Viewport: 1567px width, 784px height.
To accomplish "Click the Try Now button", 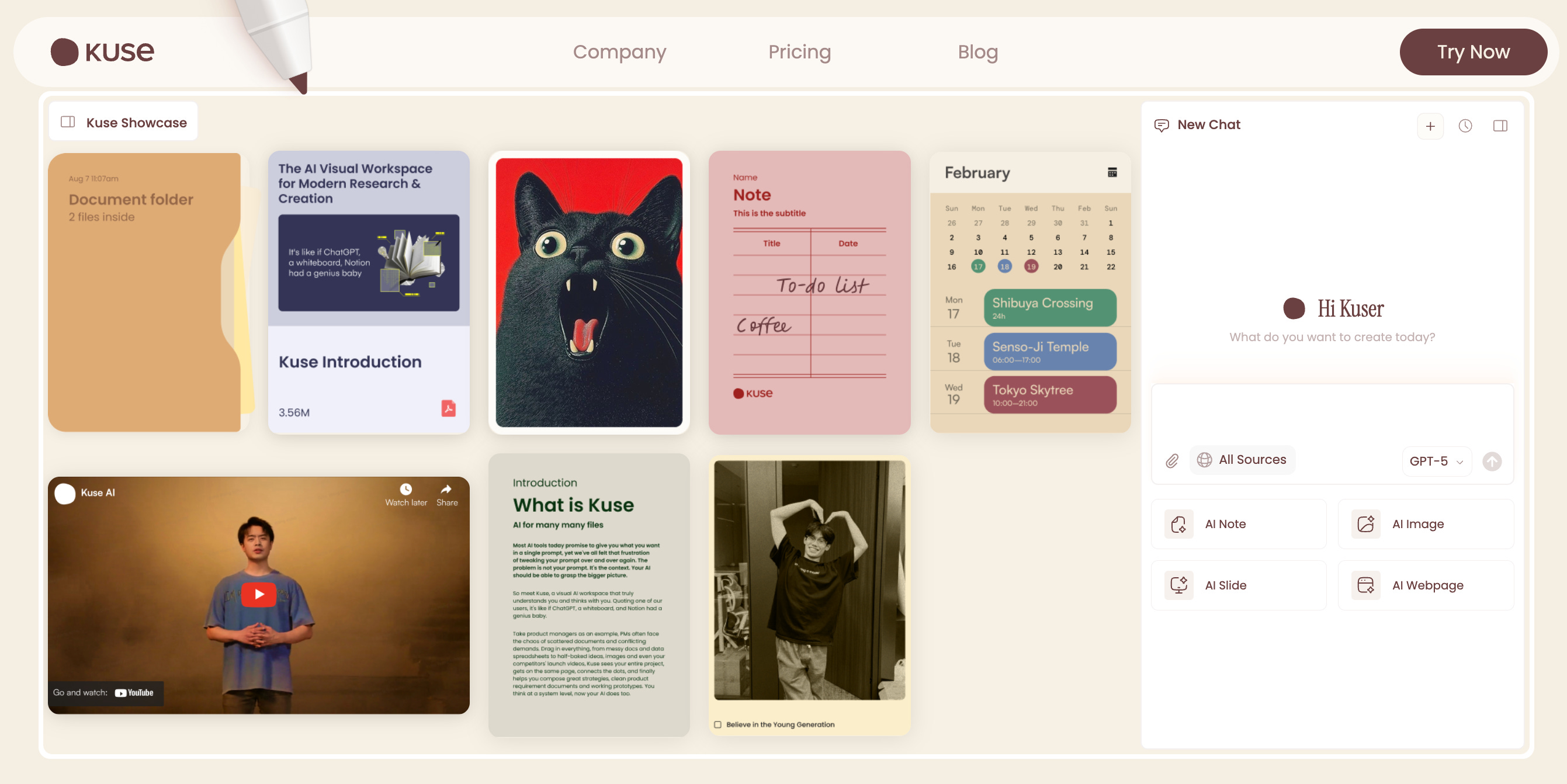I will point(1473,51).
